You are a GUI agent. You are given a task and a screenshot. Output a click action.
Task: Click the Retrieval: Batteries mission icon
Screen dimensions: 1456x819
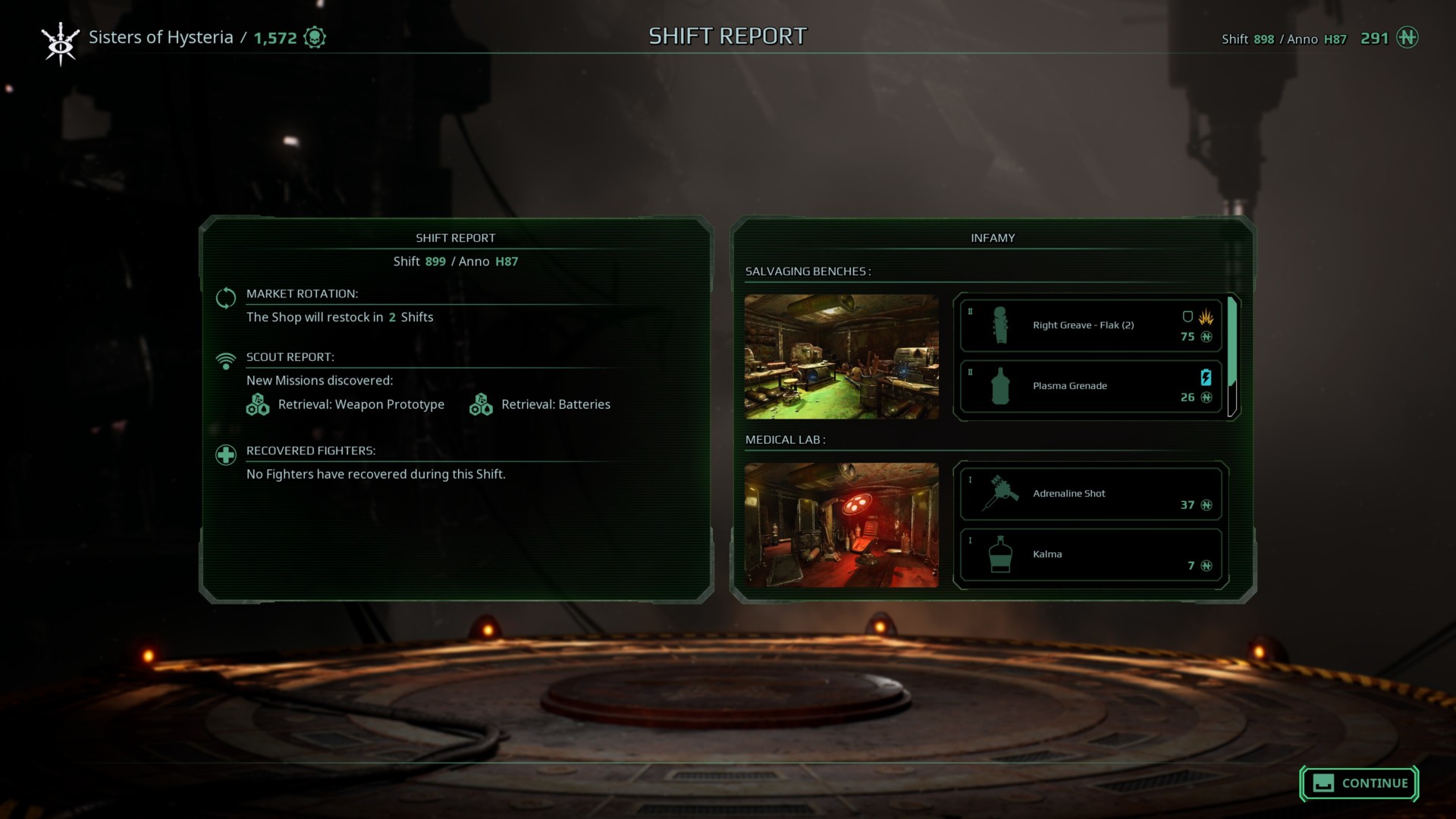[481, 404]
